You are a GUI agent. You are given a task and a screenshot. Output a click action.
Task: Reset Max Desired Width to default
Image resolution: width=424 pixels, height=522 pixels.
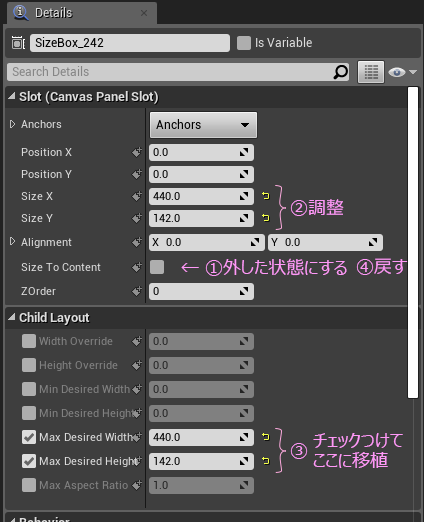pos(265,437)
